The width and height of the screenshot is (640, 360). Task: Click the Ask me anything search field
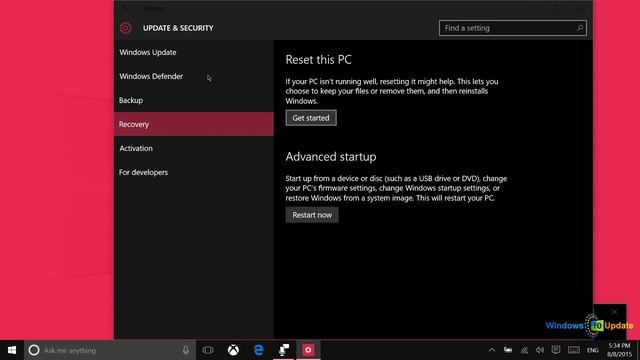click(x=110, y=350)
